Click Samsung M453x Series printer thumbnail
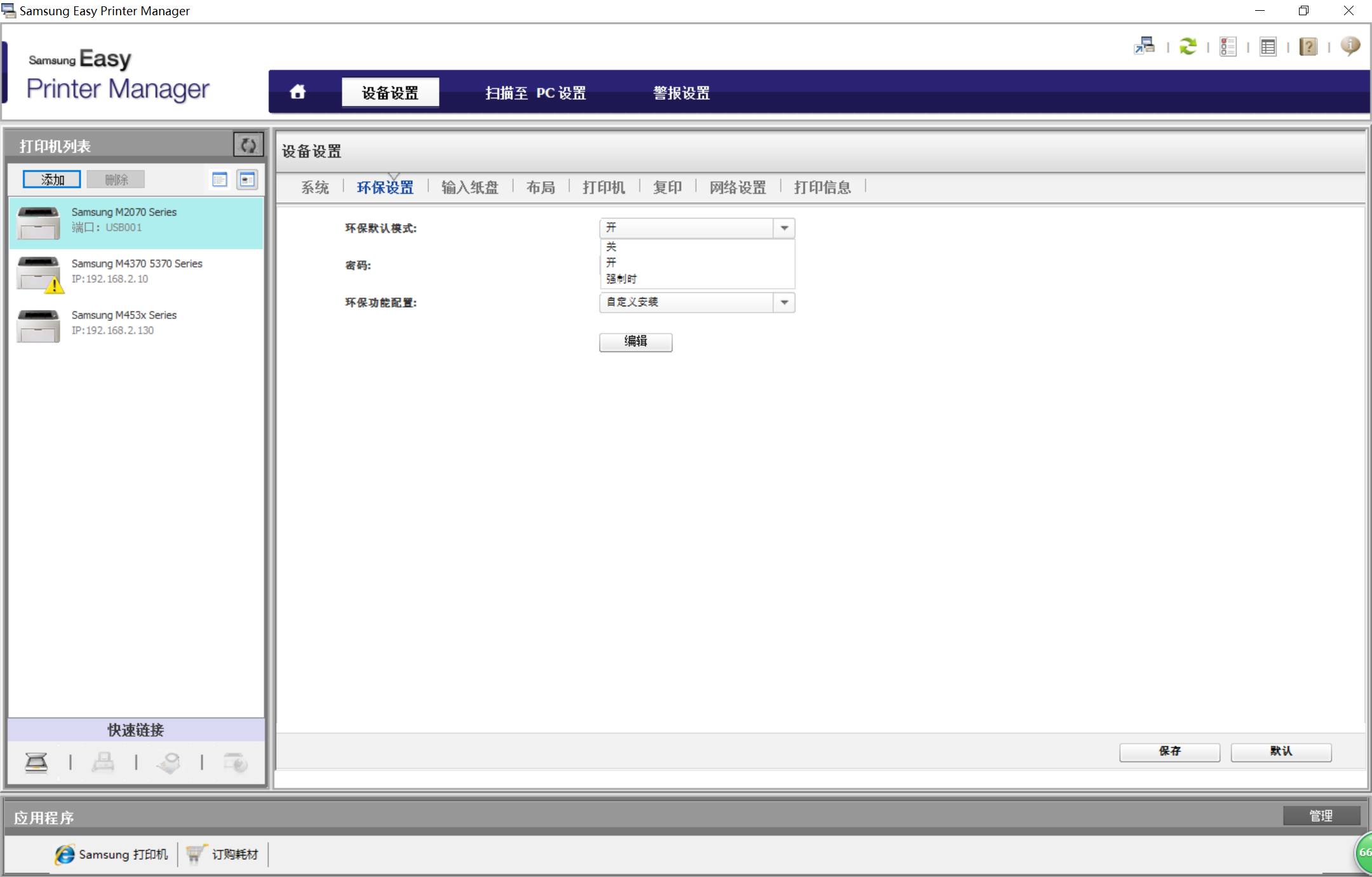The image size is (1372, 877). (38, 325)
